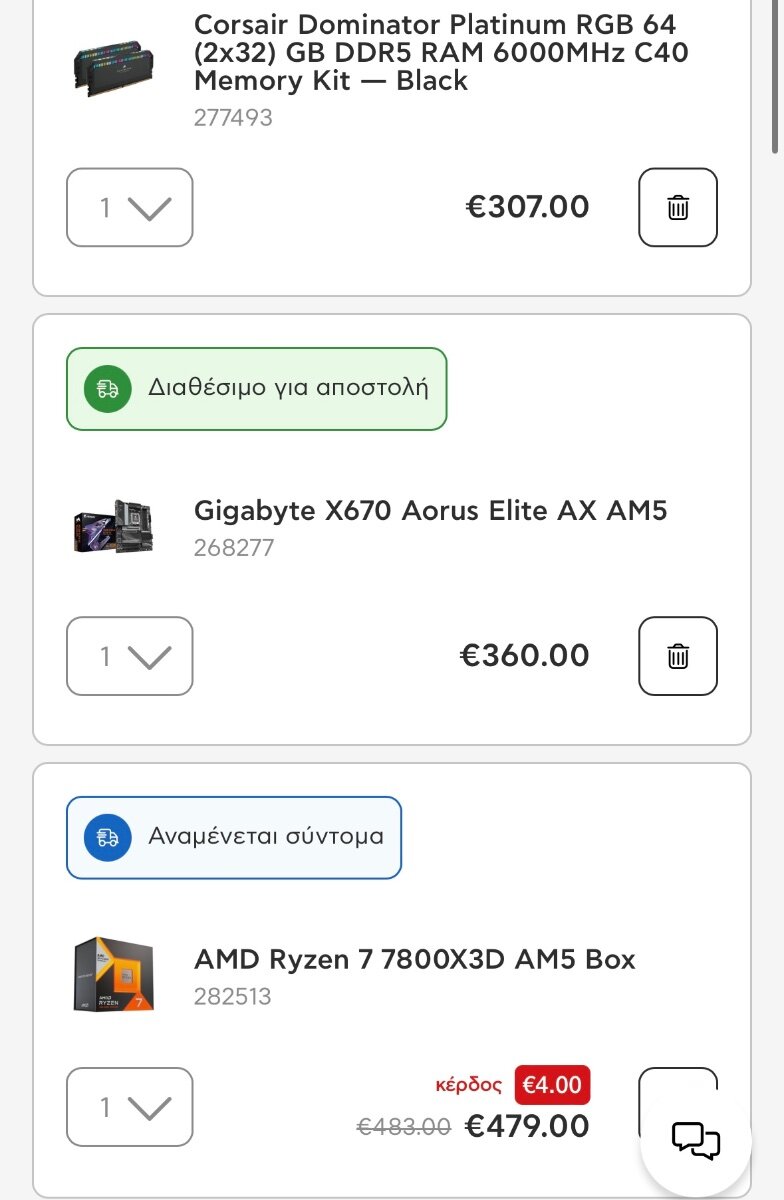Click the partially hidden trash button for Ryzen
Image resolution: width=784 pixels, height=1200 pixels.
point(678,1084)
